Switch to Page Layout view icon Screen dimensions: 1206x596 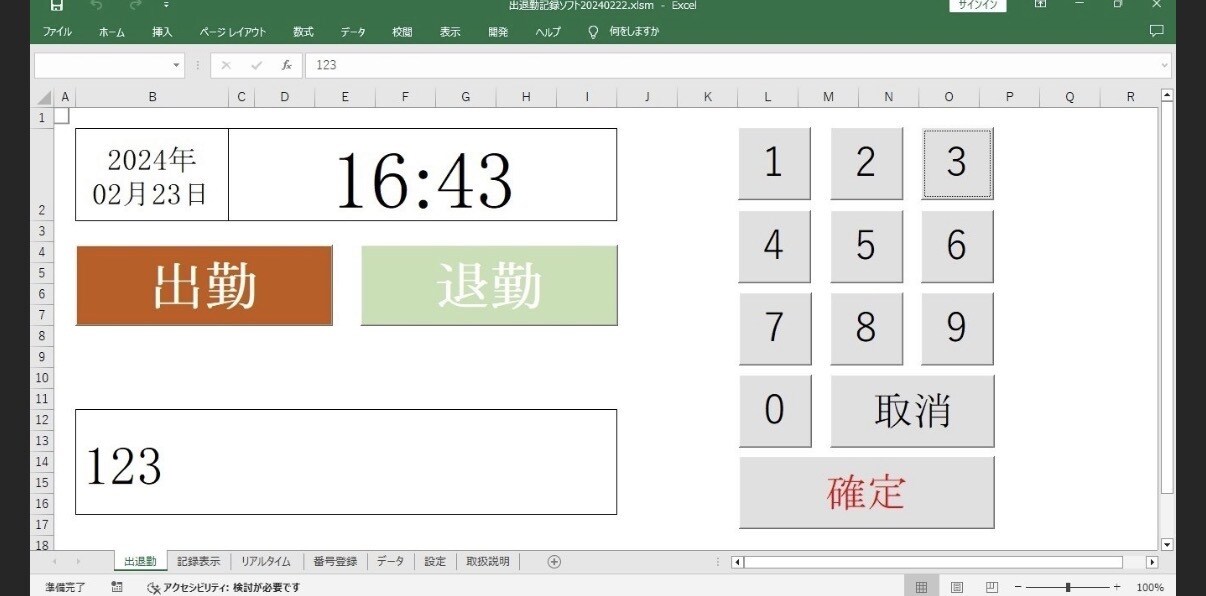click(957, 587)
